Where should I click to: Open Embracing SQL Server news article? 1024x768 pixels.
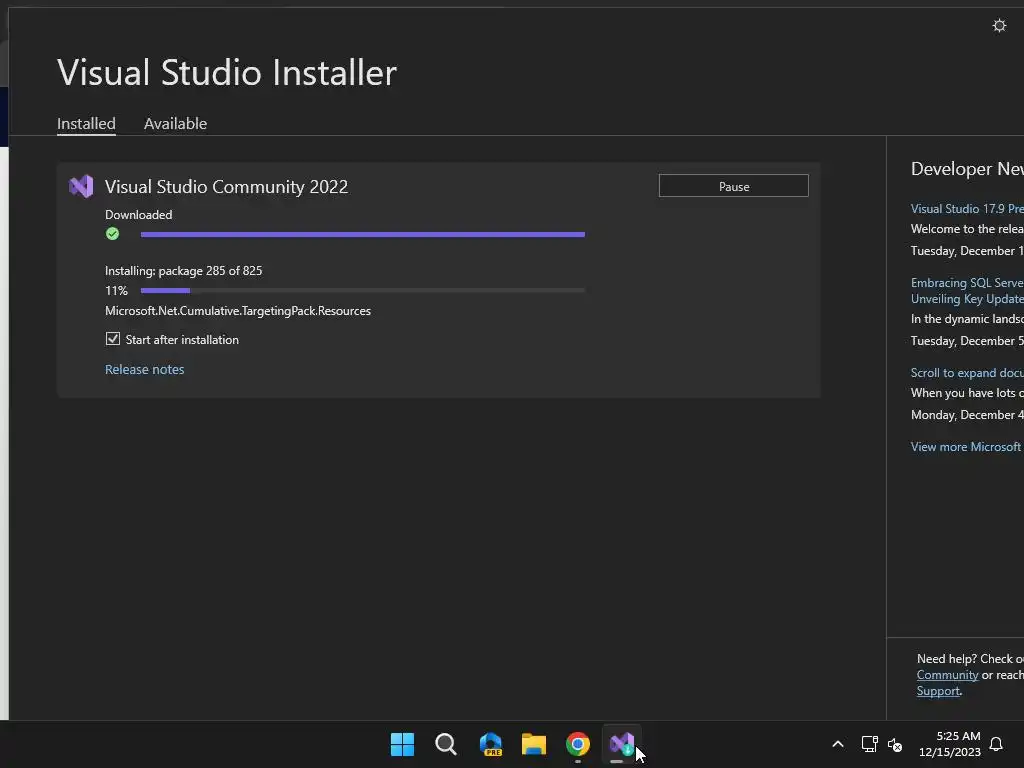[967, 291]
